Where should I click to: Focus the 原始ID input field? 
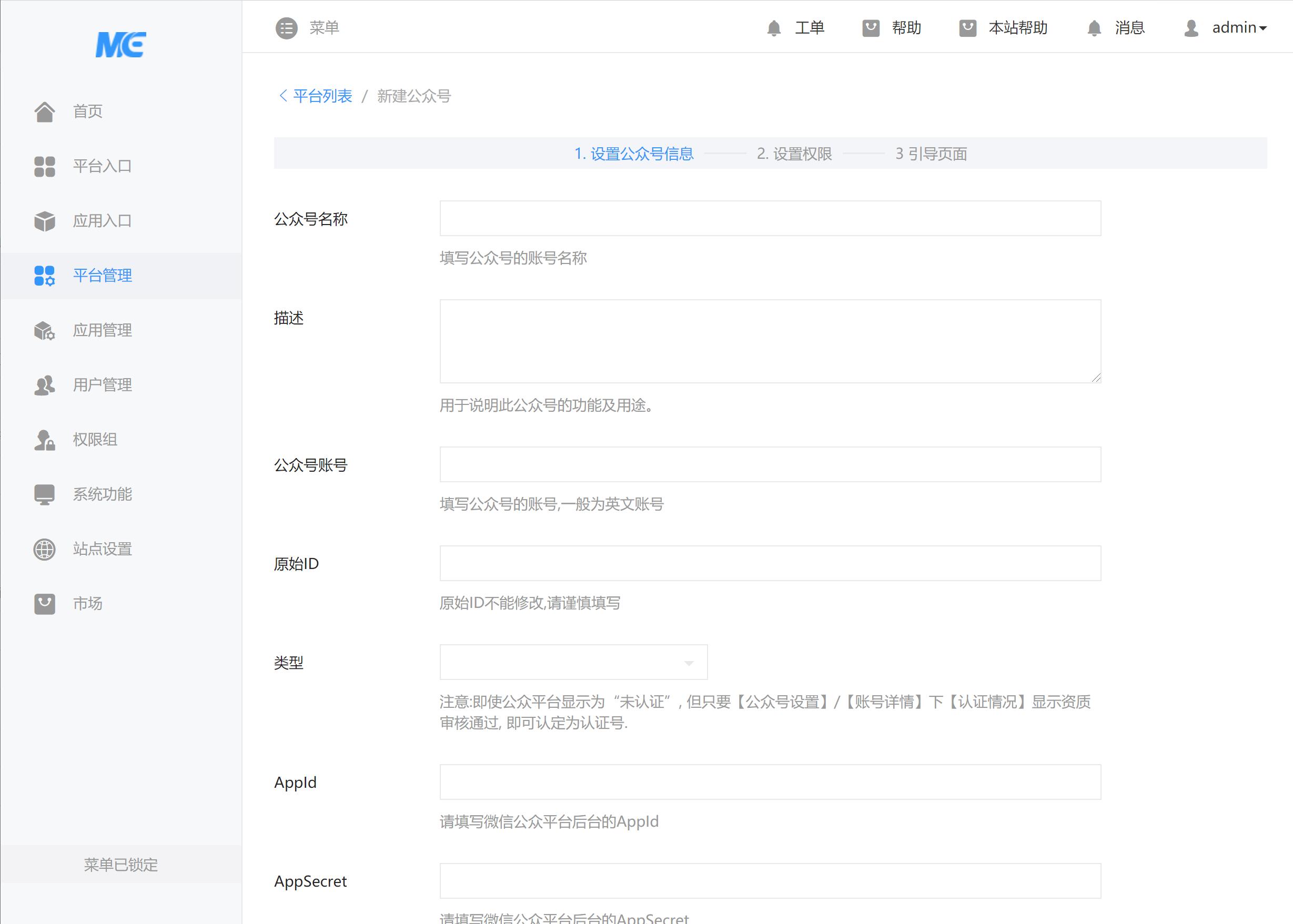770,563
